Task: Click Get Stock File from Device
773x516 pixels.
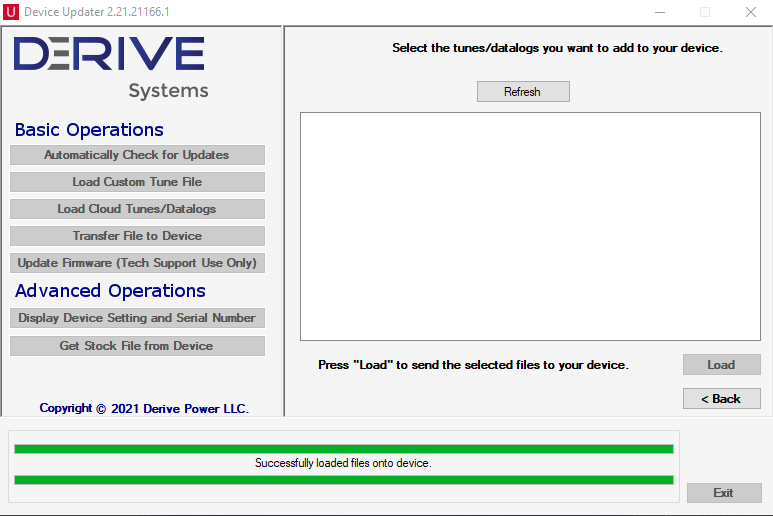Action: point(137,346)
